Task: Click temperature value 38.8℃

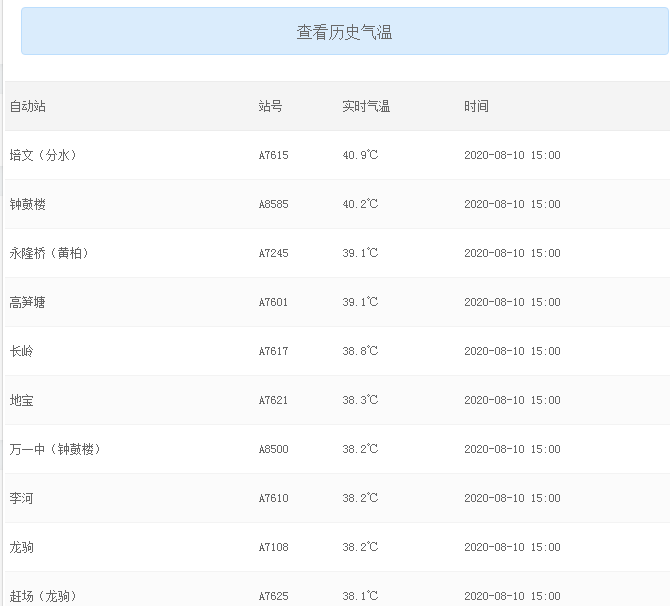Action: (x=360, y=351)
